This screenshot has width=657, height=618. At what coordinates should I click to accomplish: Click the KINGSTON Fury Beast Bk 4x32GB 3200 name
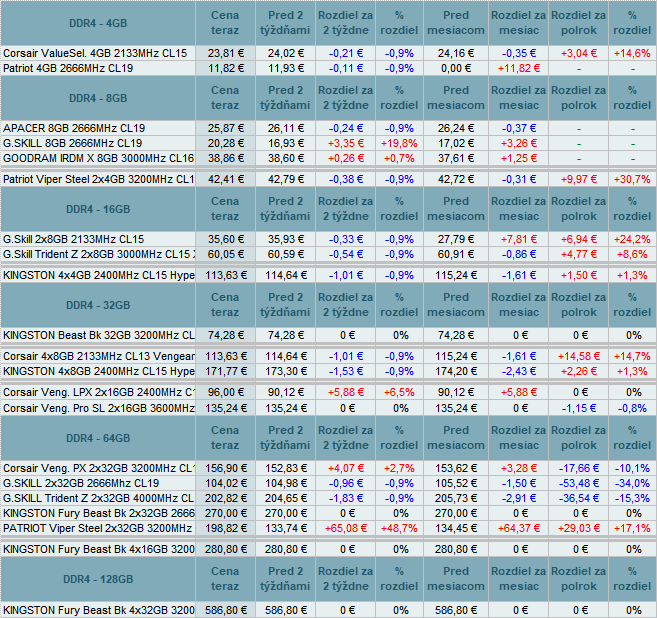point(98,610)
